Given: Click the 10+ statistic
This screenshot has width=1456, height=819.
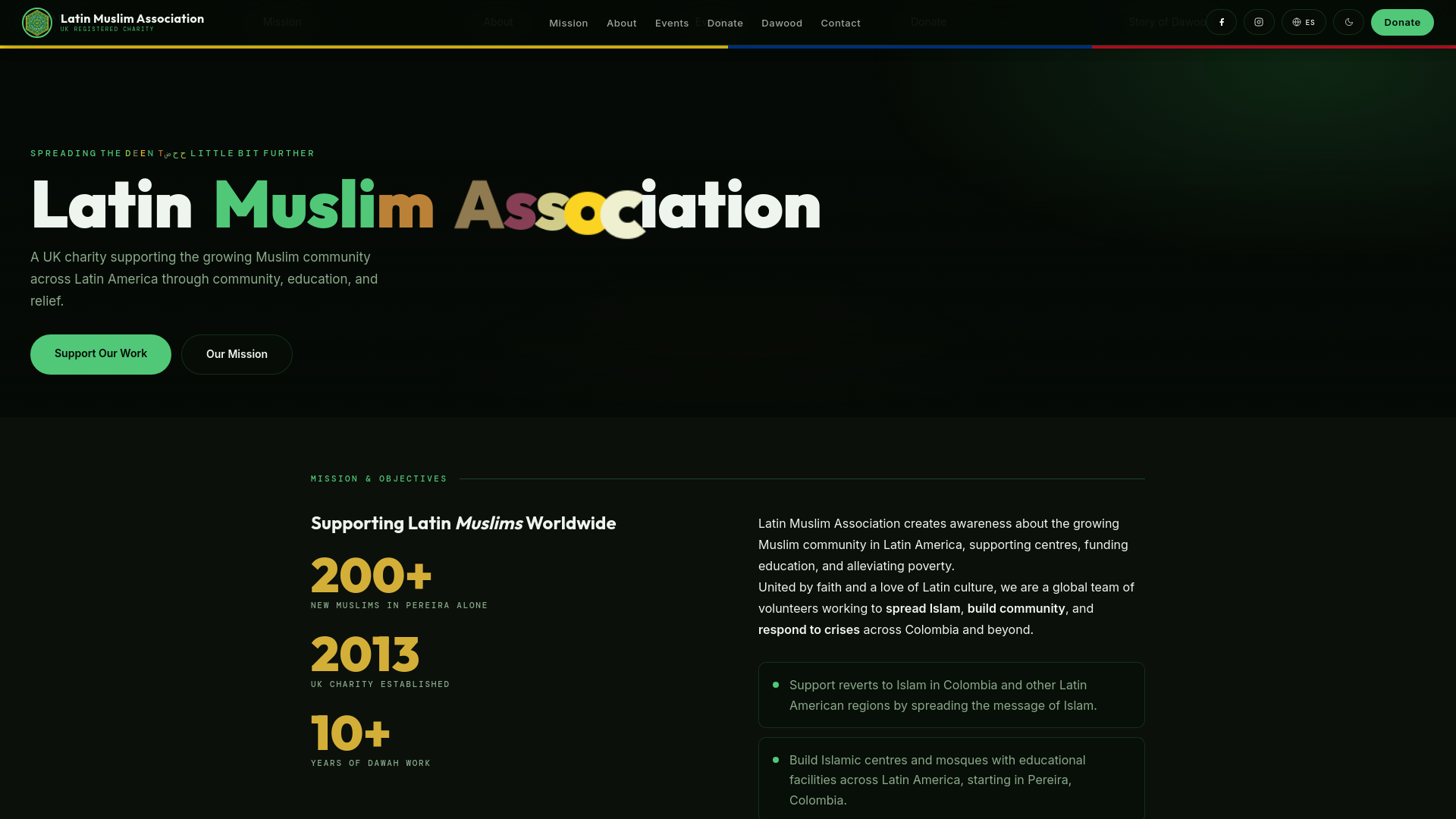Looking at the screenshot, I should click(350, 733).
